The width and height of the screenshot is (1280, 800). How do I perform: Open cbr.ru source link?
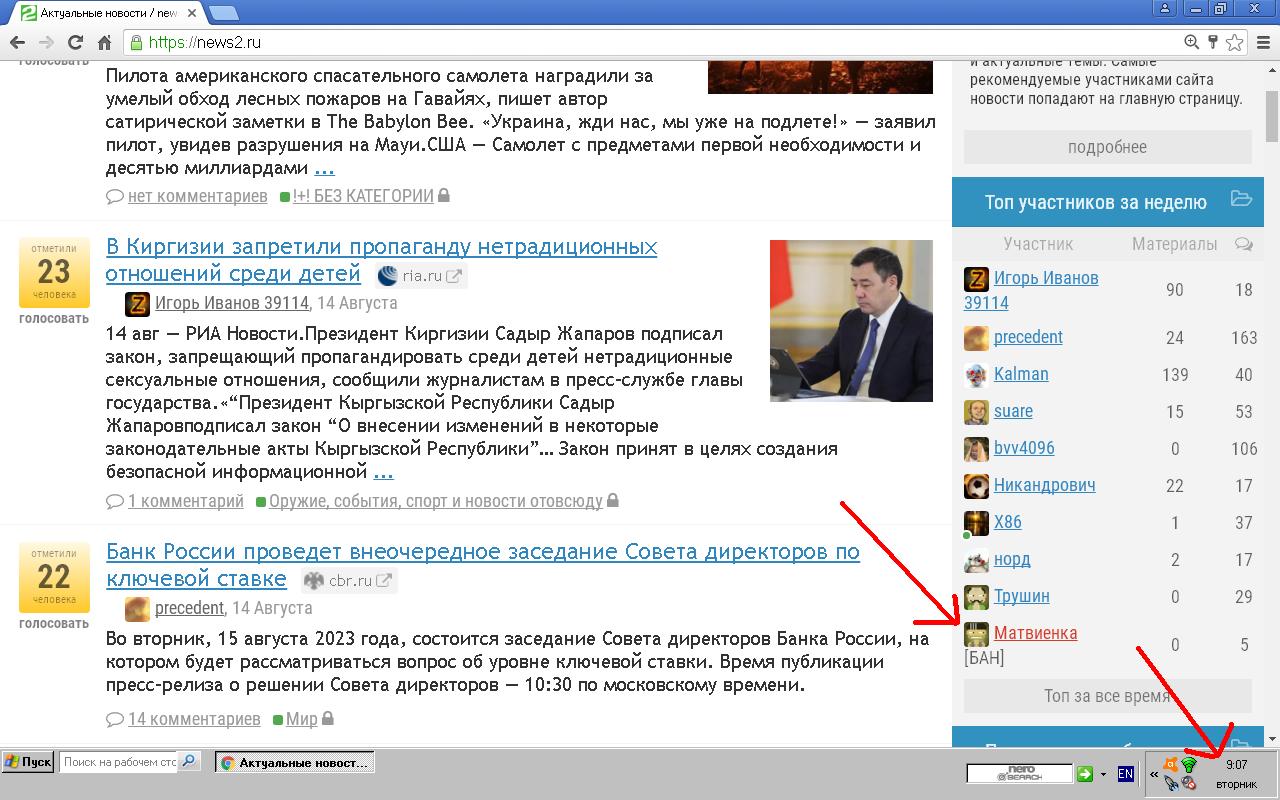pyautogui.click(x=349, y=580)
